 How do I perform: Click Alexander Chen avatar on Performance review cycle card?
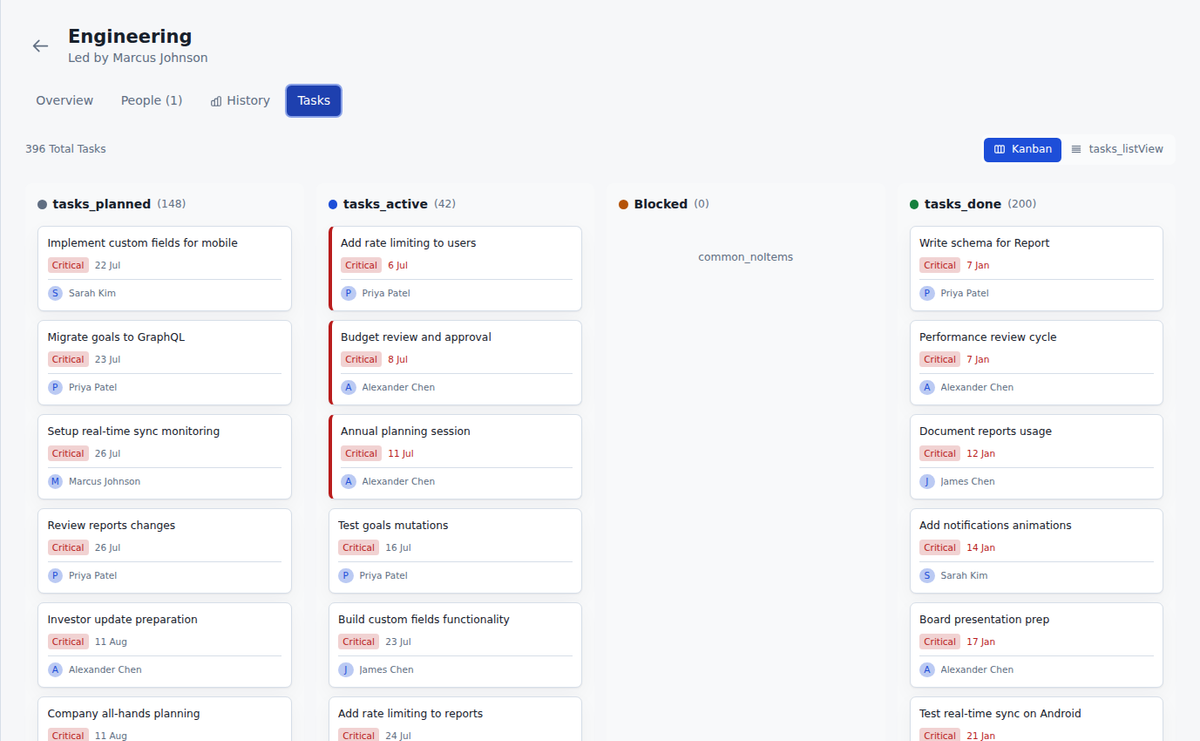click(928, 387)
